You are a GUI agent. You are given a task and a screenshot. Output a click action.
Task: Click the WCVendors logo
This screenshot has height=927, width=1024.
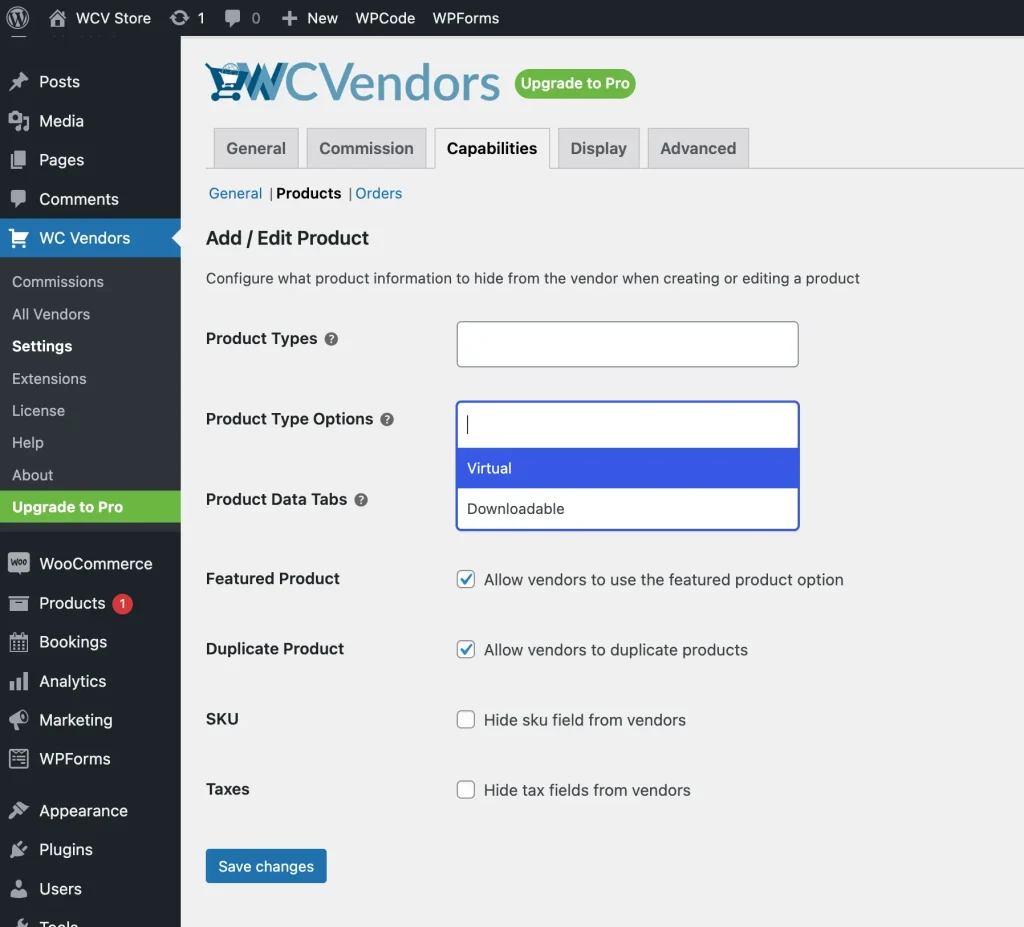point(353,82)
